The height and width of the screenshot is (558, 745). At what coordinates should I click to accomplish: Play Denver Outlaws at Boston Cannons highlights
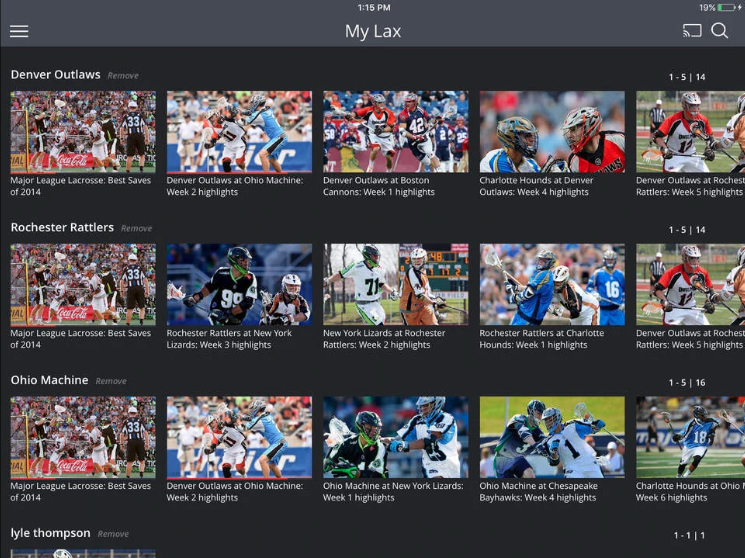pos(395,132)
